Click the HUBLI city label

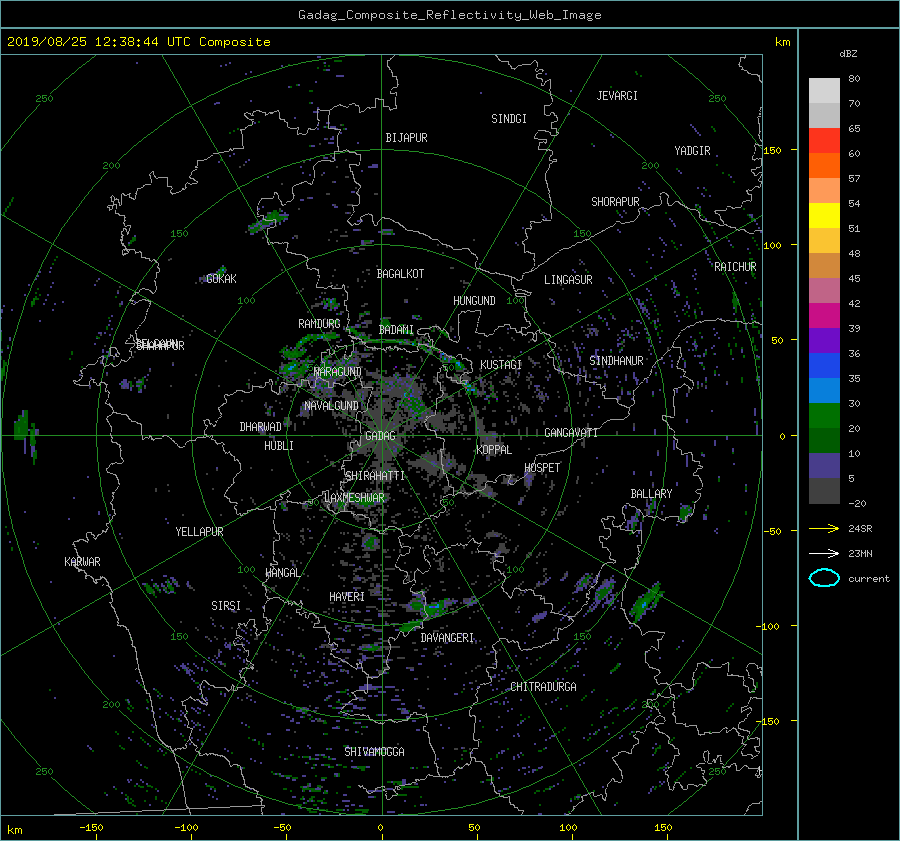pos(279,445)
